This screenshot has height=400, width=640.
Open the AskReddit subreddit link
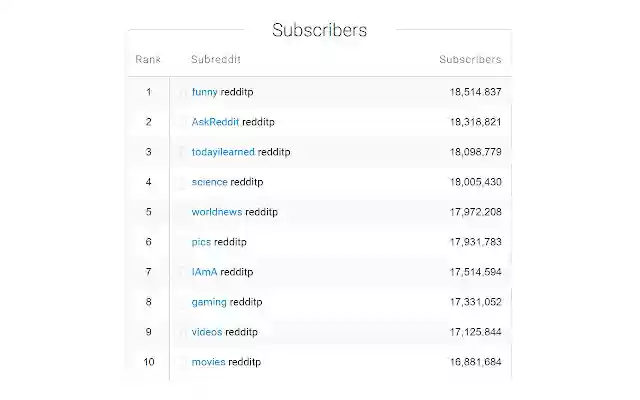[215, 122]
